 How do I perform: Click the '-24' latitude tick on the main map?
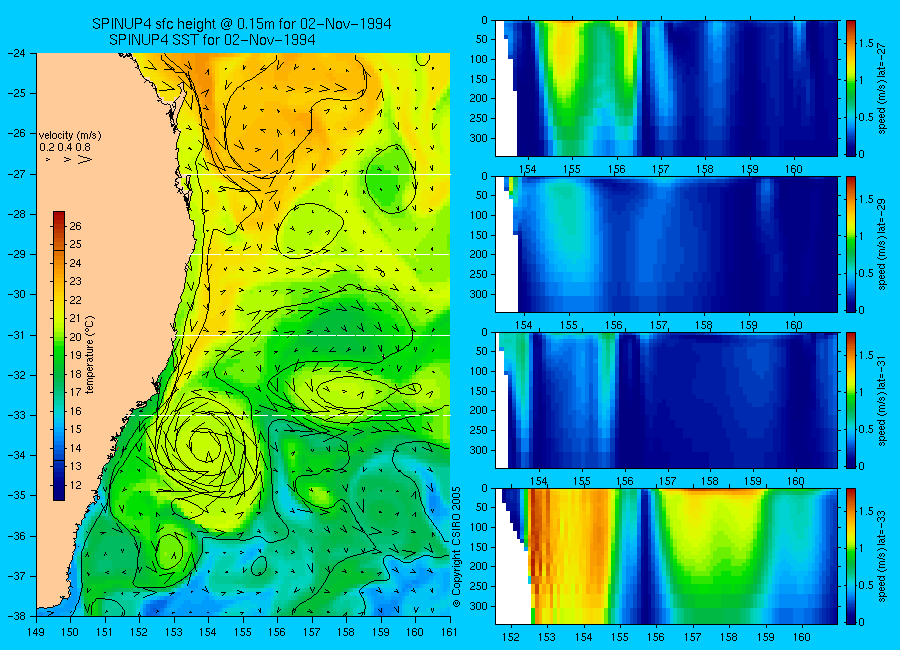pyautogui.click(x=16, y=53)
